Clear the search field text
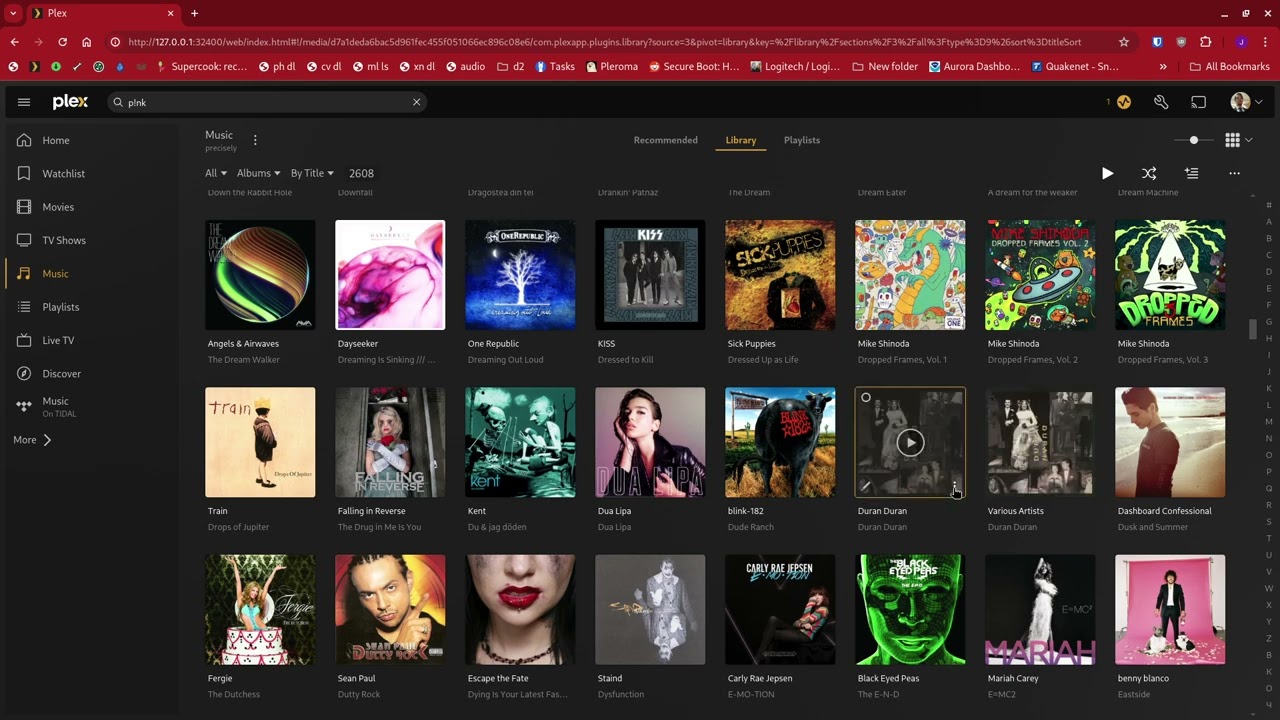Screen dimensions: 1280x720 tap(416, 102)
